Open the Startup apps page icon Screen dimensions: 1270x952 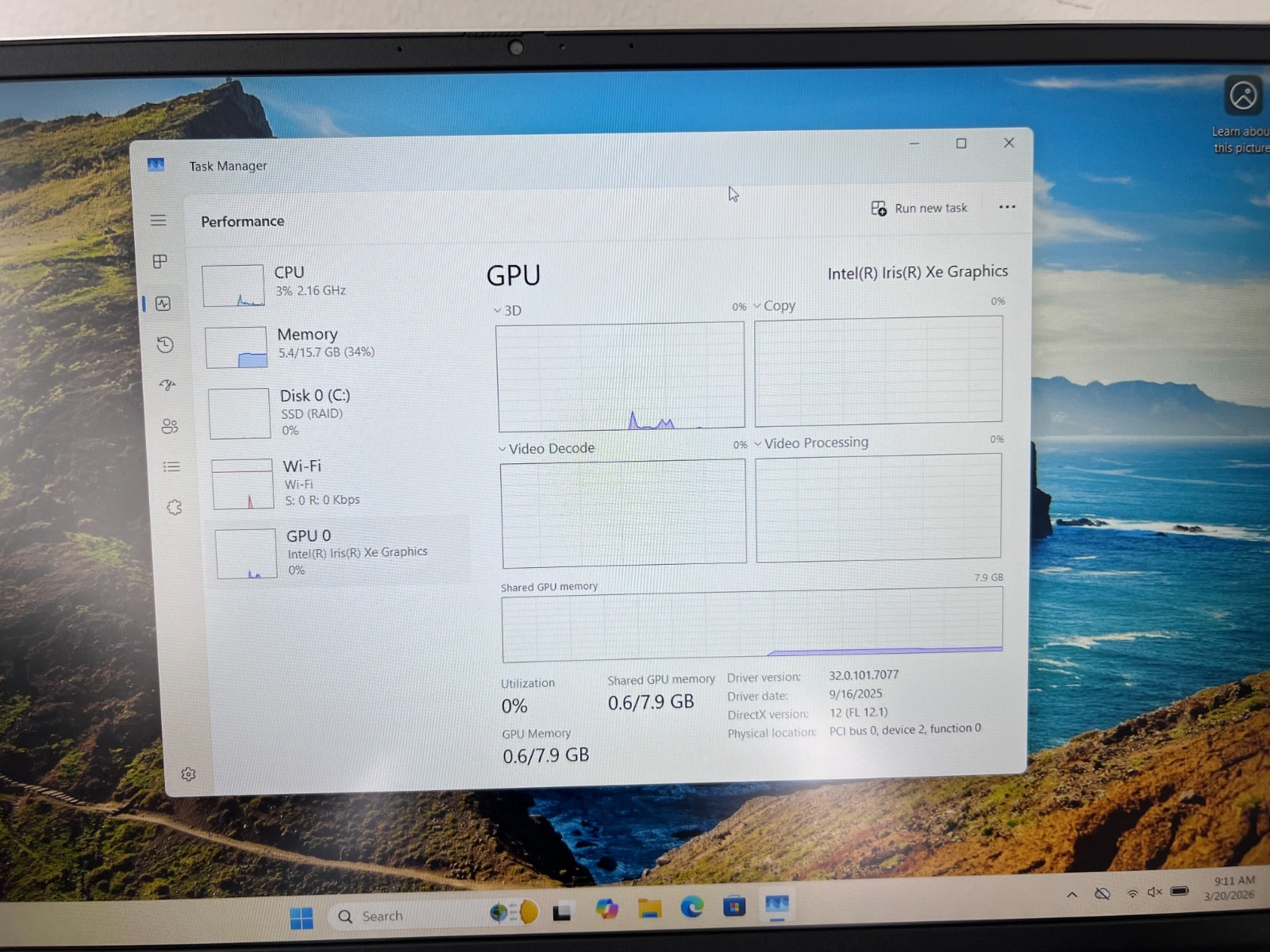tap(167, 385)
